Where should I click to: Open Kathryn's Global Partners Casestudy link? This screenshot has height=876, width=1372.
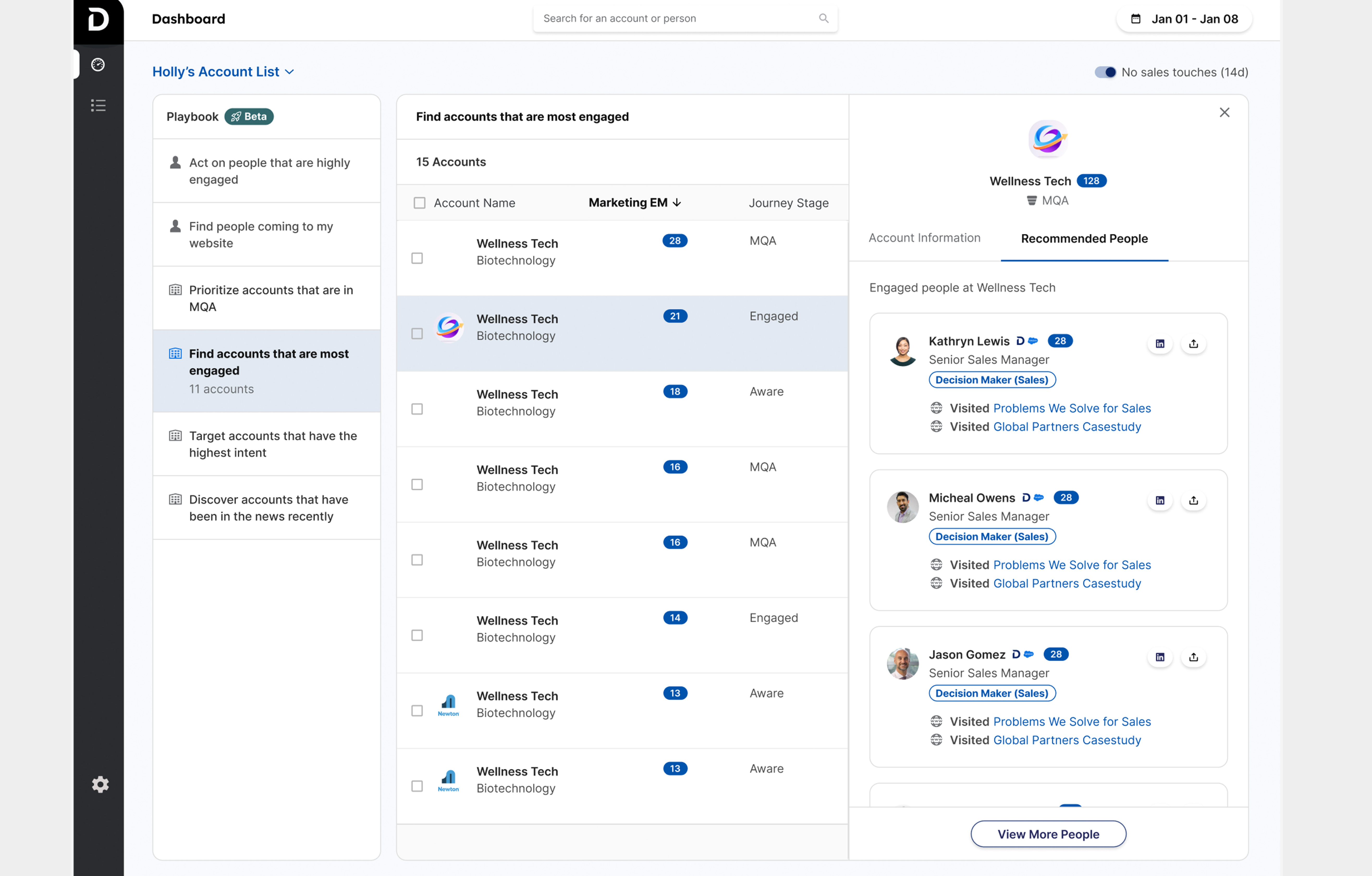pyautogui.click(x=1067, y=427)
